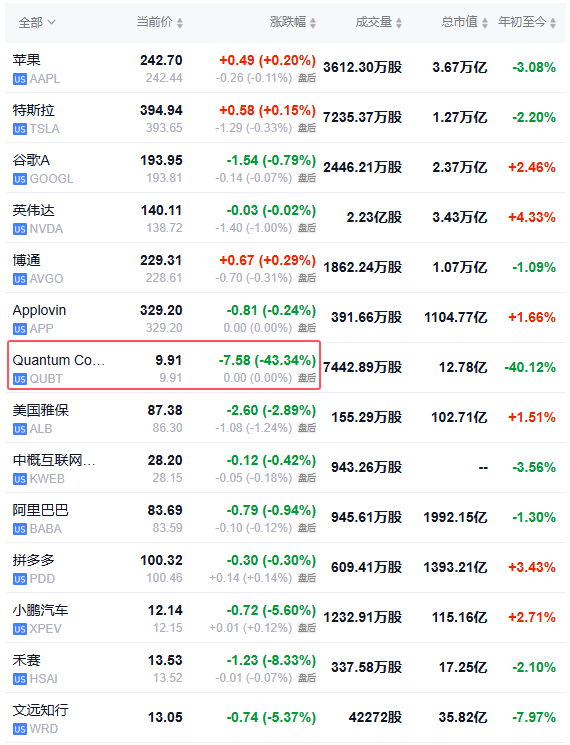This screenshot has height=745, width=570.
Task: Open the 全部 filter dropdown
Action: pyautogui.click(x=37, y=22)
